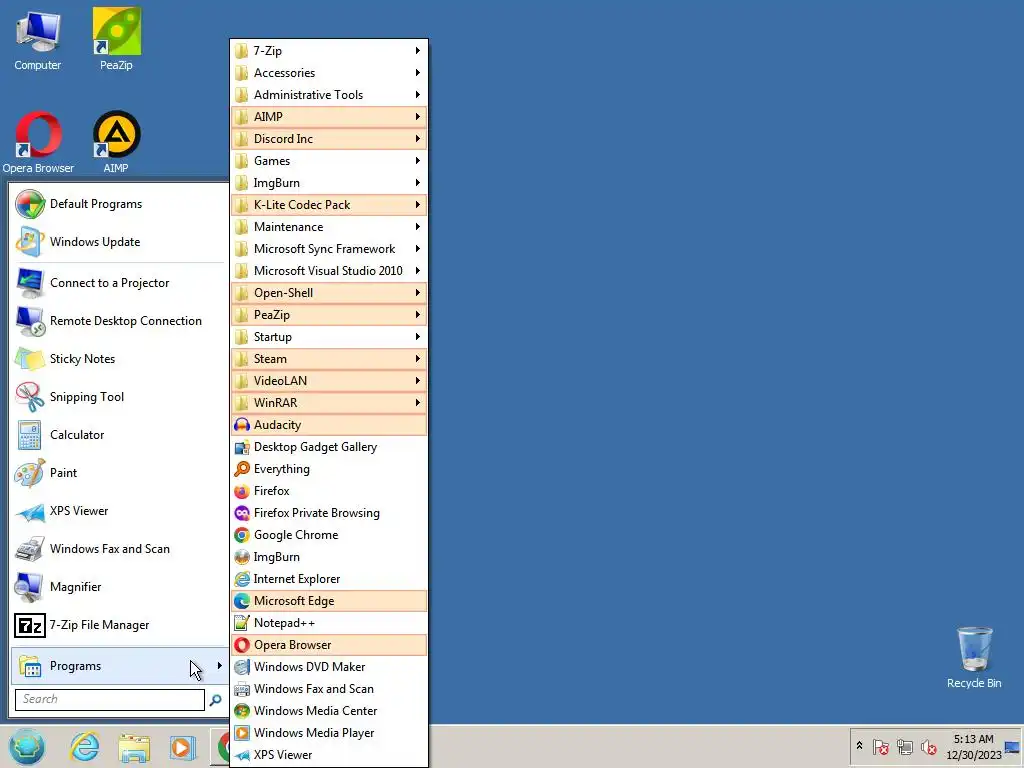Click the search magnifier button
The width and height of the screenshot is (1024, 768).
pos(216,700)
